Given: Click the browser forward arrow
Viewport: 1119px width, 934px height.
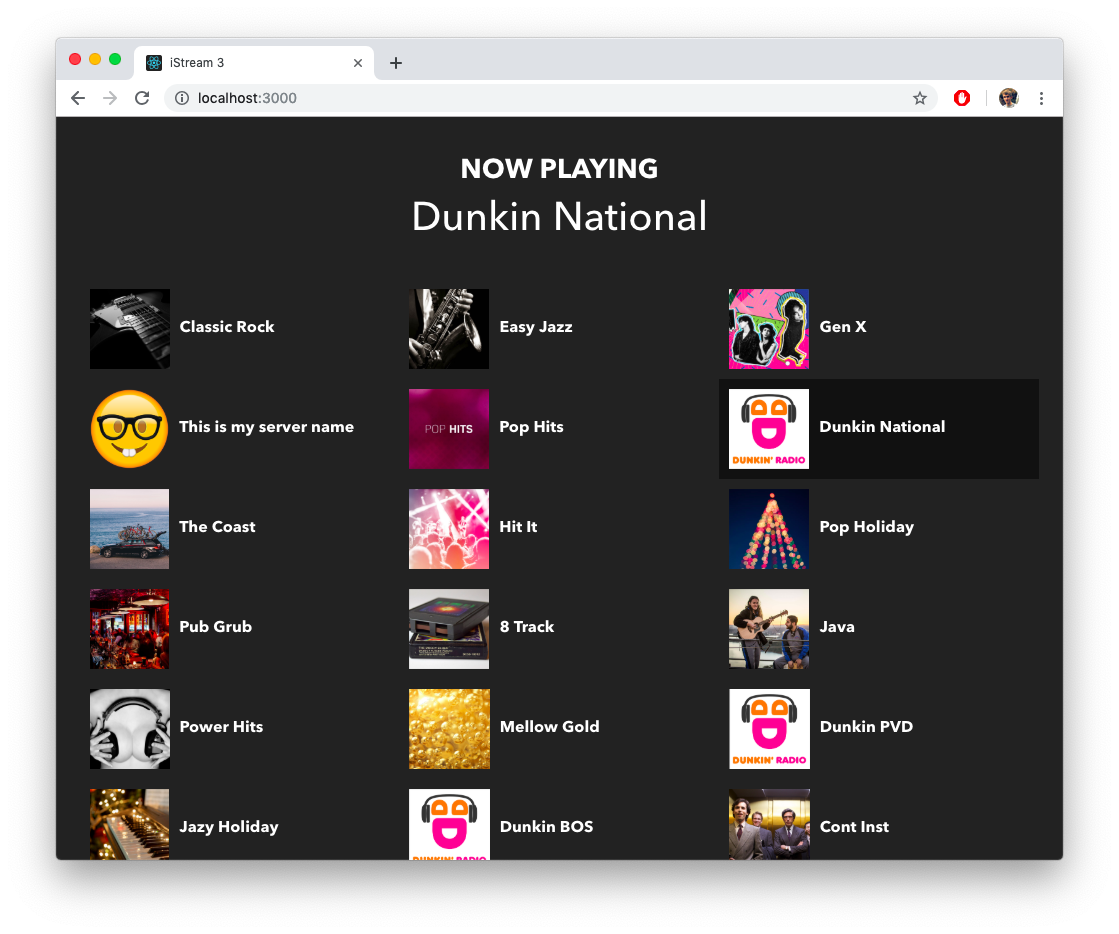Looking at the screenshot, I should pos(110,98).
